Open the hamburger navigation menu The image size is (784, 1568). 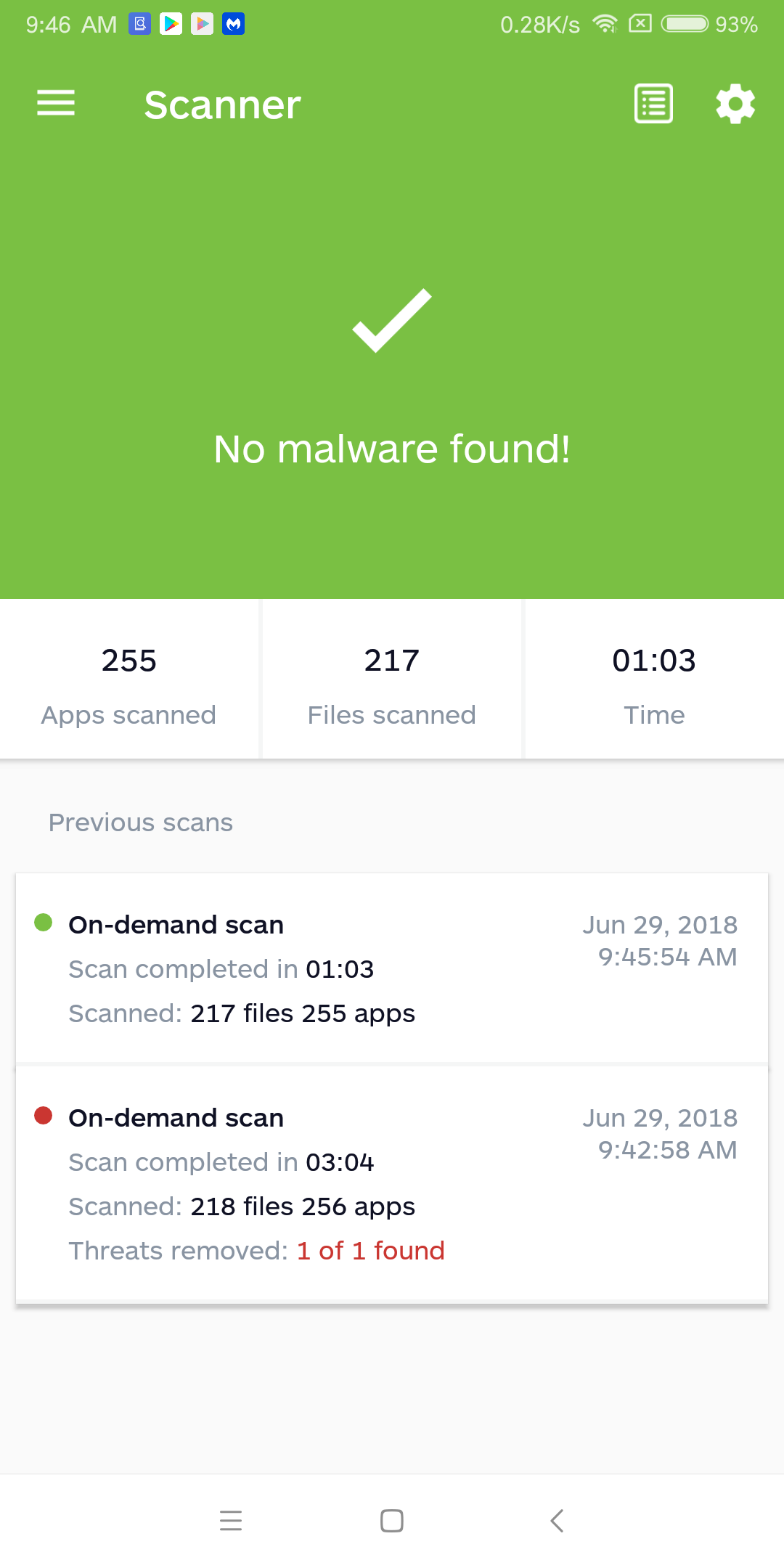[56, 103]
